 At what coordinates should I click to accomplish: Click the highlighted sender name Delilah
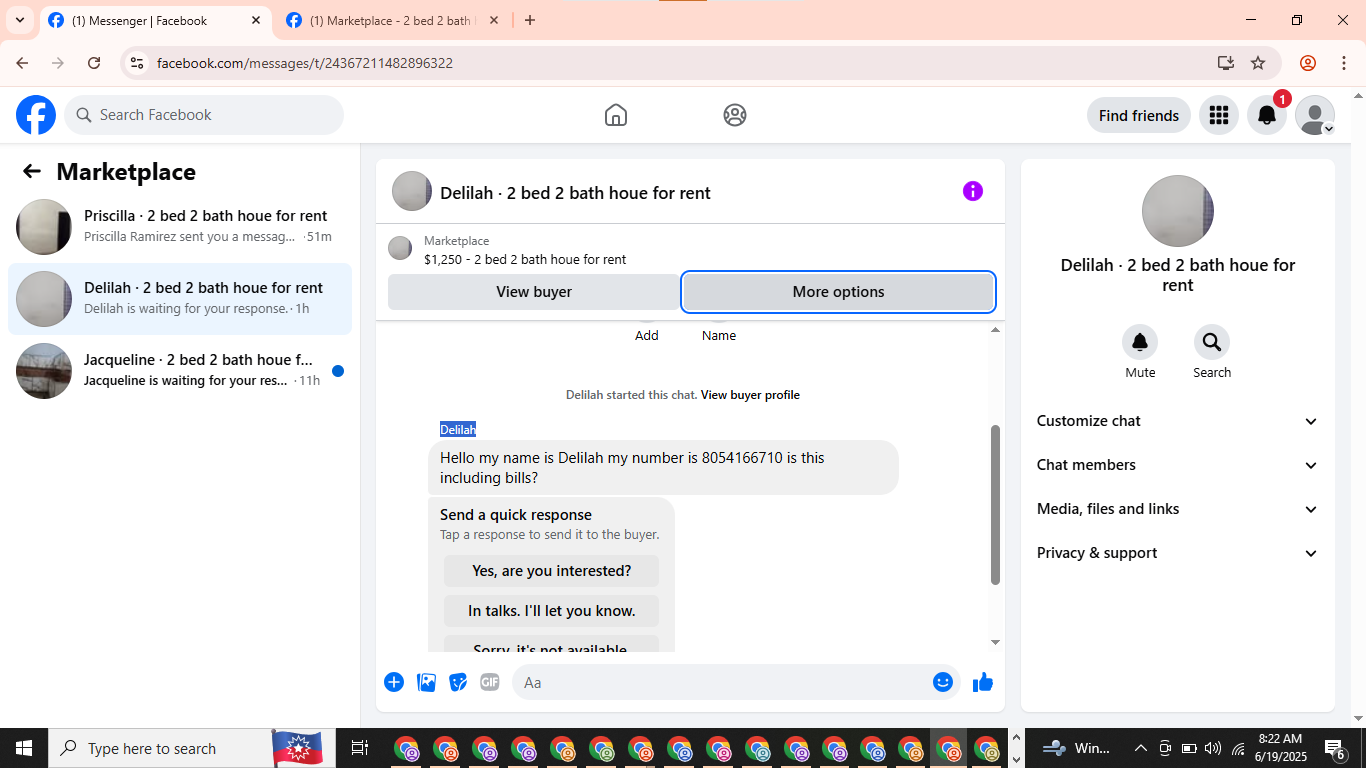coord(458,429)
